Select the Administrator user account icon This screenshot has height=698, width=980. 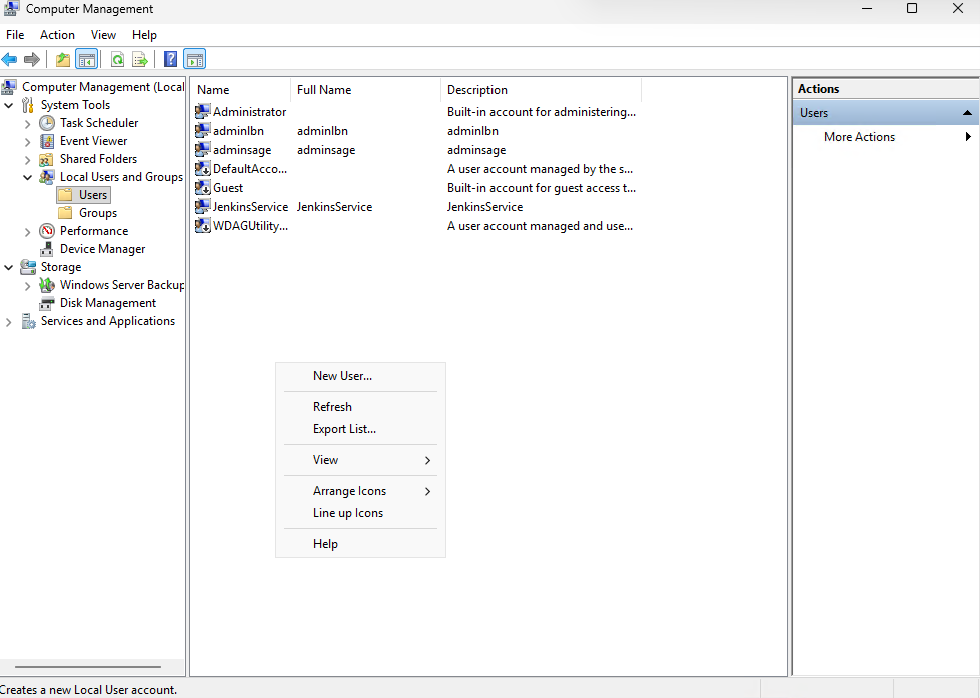203,112
